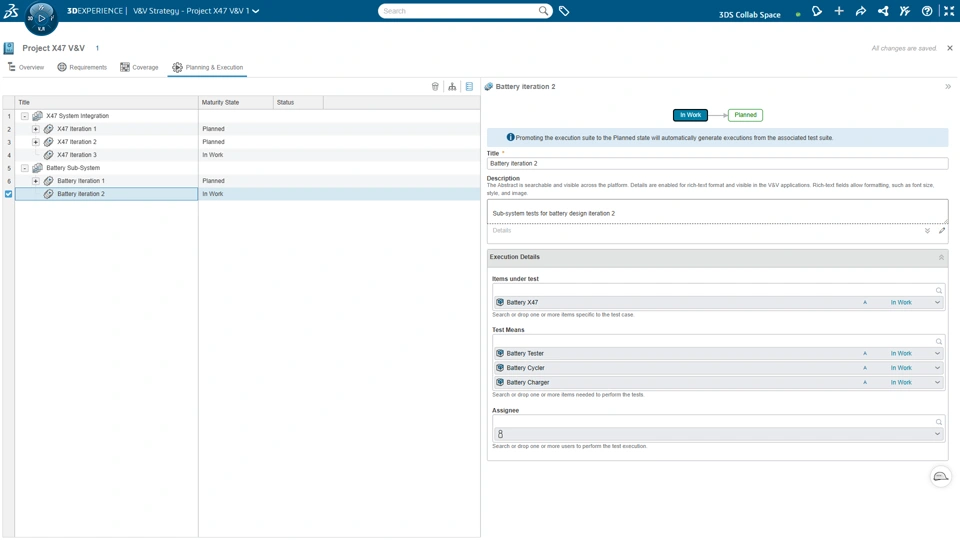Image resolution: width=960 pixels, height=540 pixels.
Task: Click the Battery Tester item icon
Action: 500,353
